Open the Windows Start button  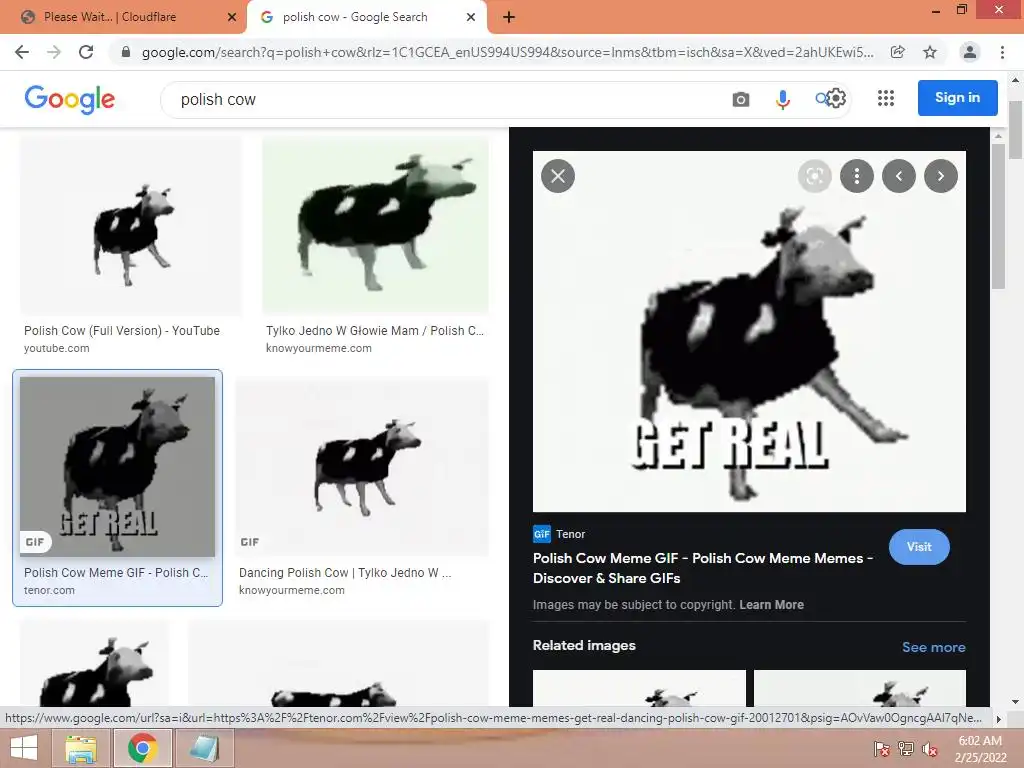pyautogui.click(x=24, y=748)
